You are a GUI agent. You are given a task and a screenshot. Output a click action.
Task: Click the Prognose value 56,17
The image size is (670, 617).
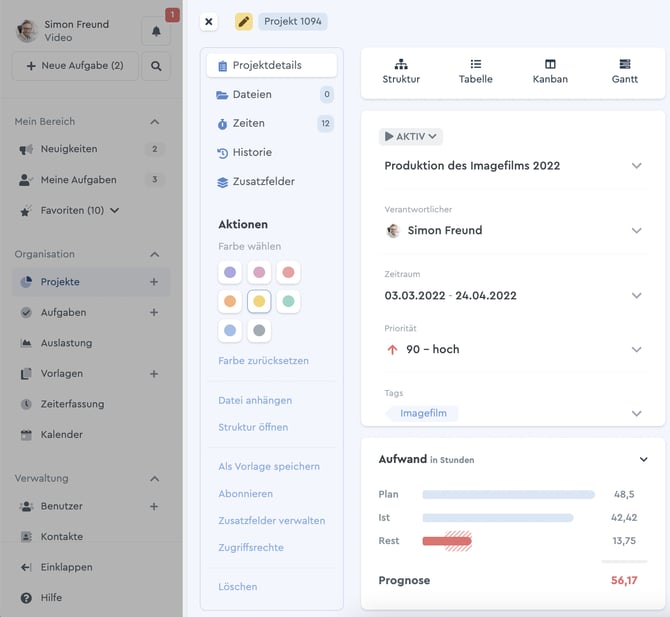(624, 580)
